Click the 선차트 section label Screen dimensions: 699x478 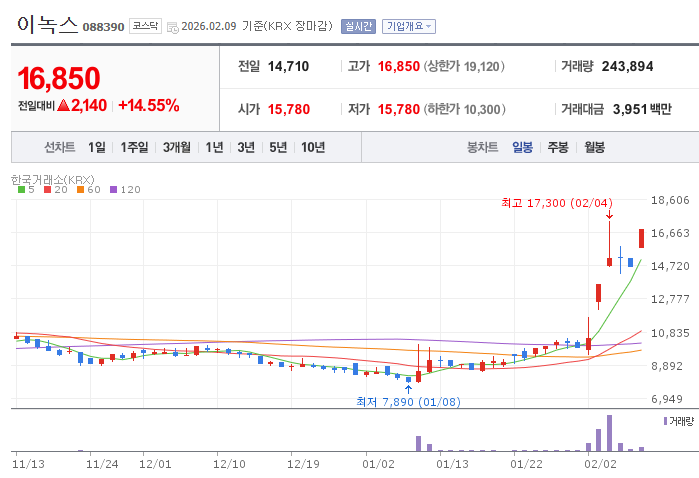point(59,147)
